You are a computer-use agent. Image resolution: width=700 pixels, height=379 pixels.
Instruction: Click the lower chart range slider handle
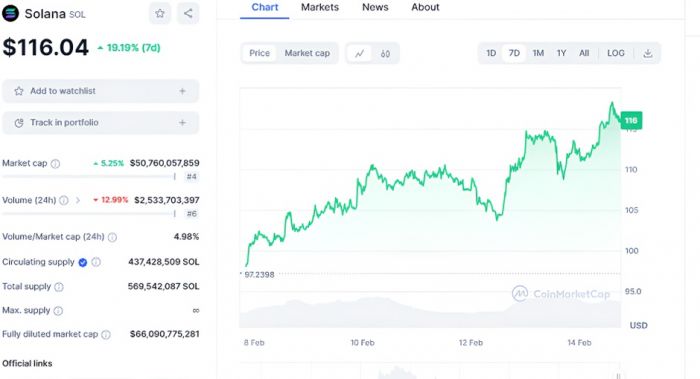[618, 375]
